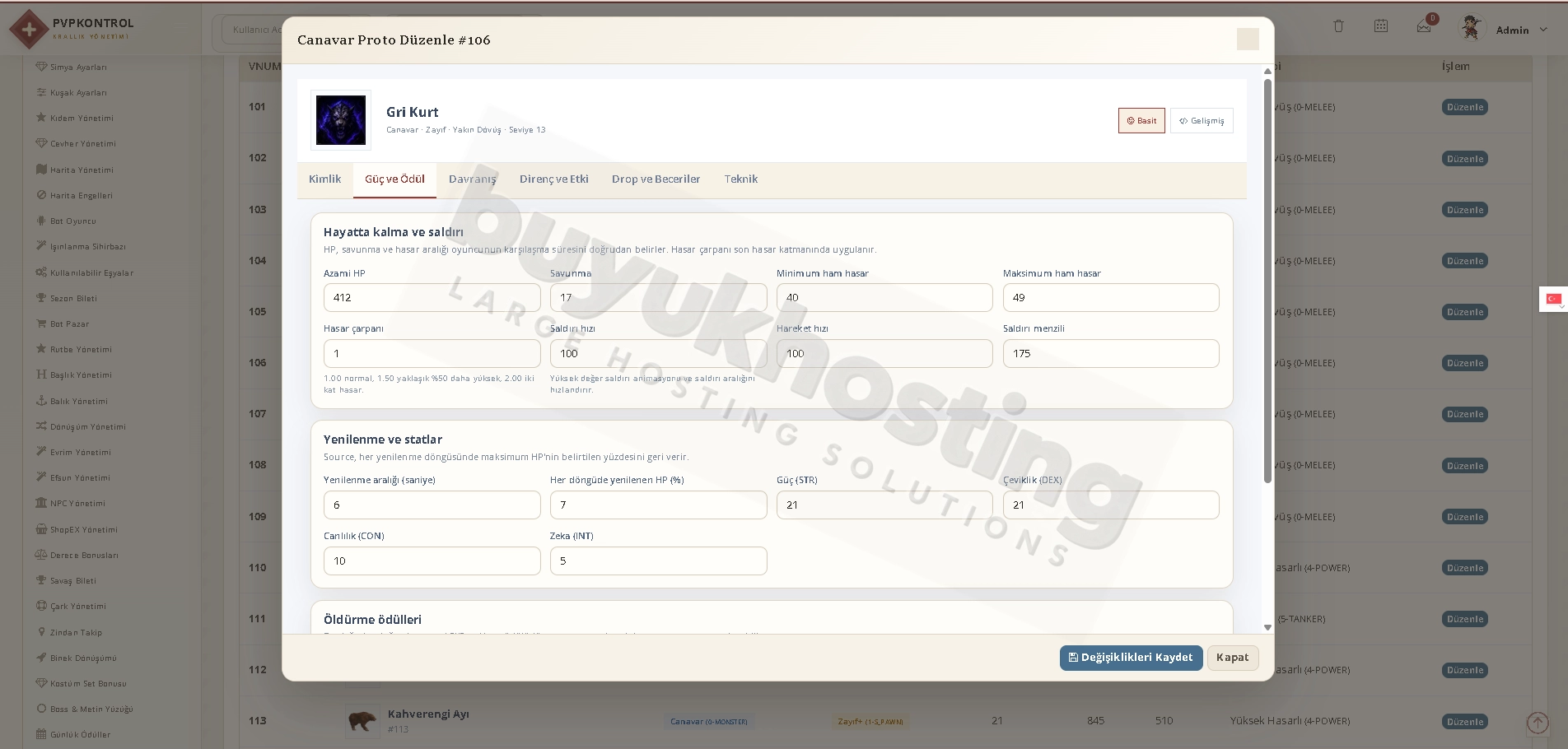Switch editor to Basit mode
This screenshot has width=1568, height=749.
(1141, 120)
